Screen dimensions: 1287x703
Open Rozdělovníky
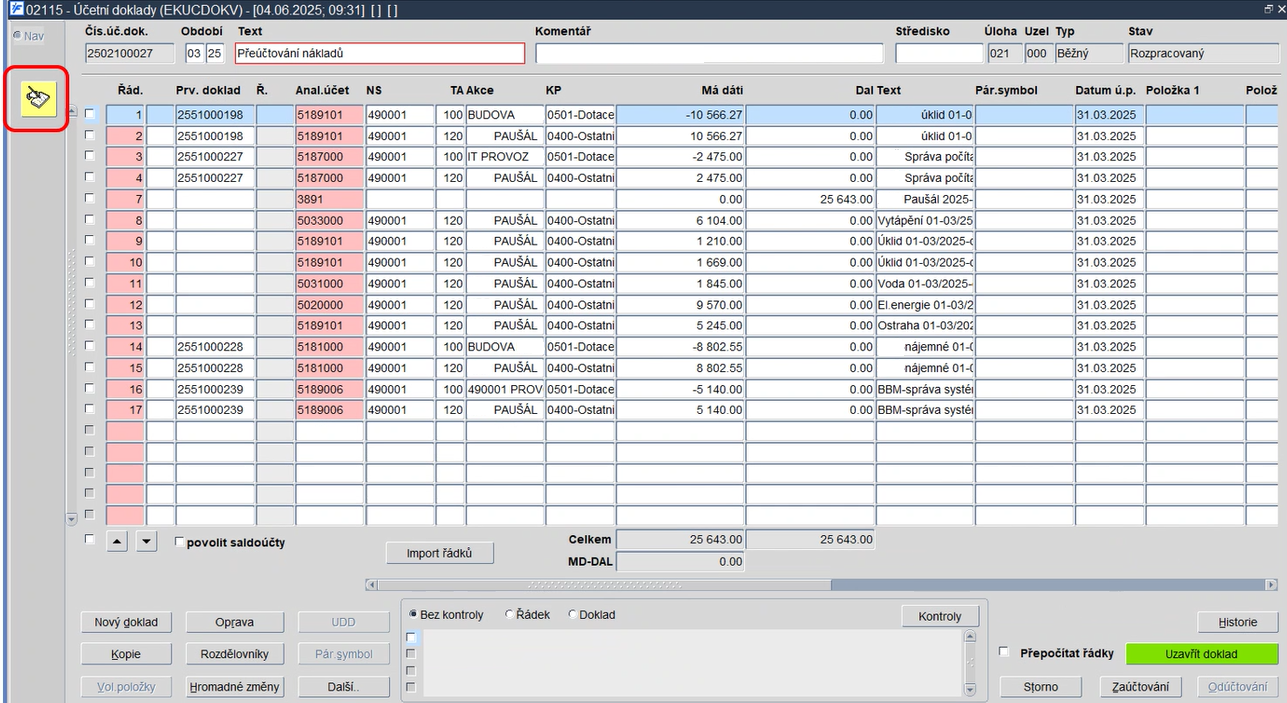pos(235,654)
